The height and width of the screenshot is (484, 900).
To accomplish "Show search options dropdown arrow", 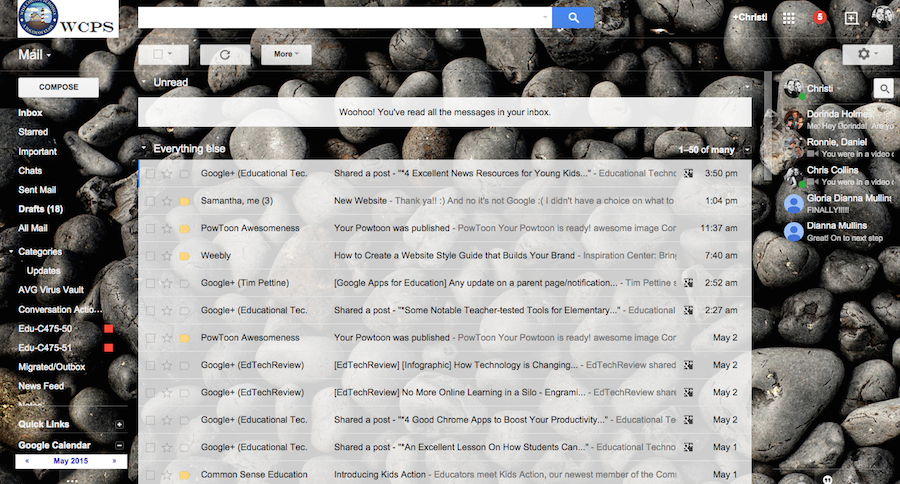I will [x=545, y=17].
